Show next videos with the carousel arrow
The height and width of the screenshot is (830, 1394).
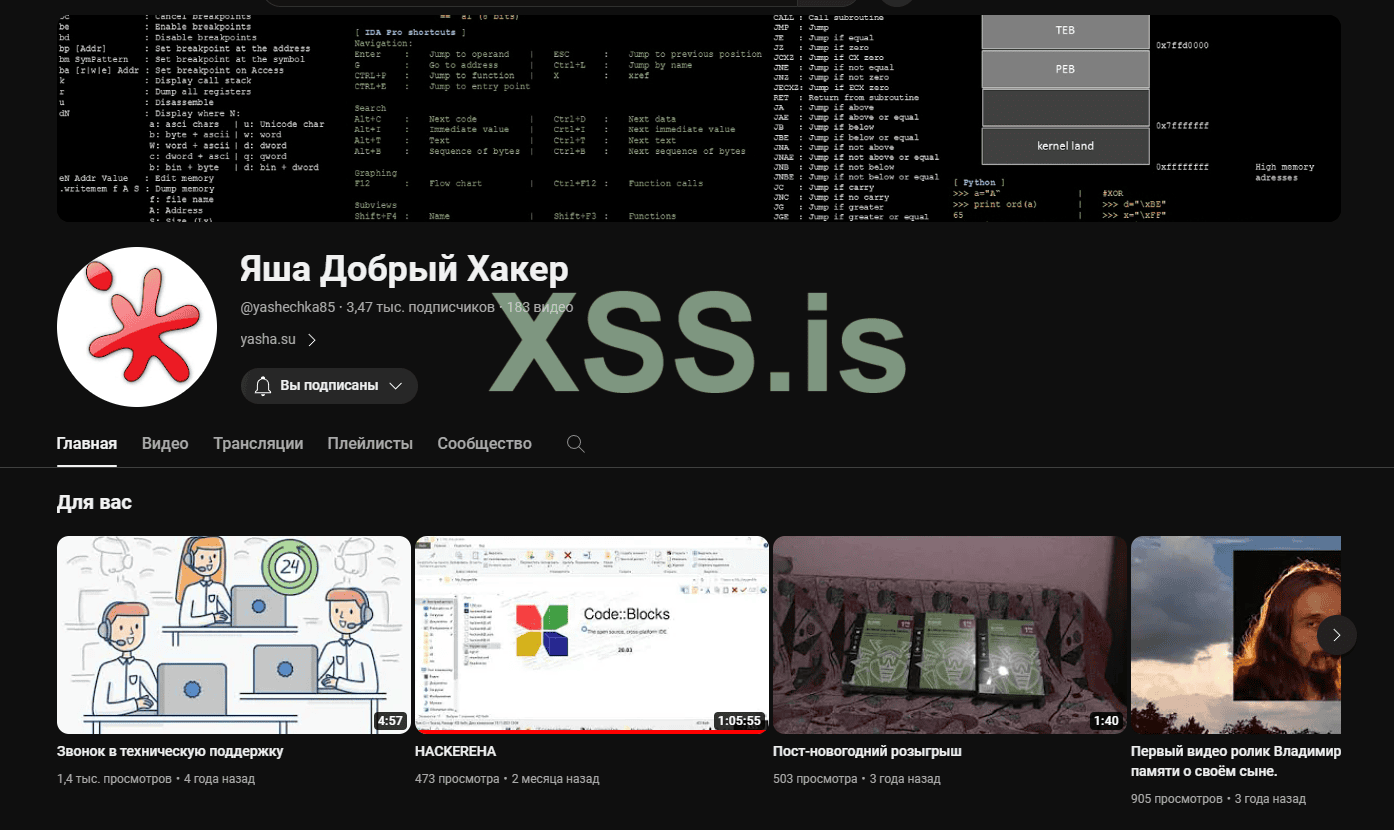point(1337,635)
